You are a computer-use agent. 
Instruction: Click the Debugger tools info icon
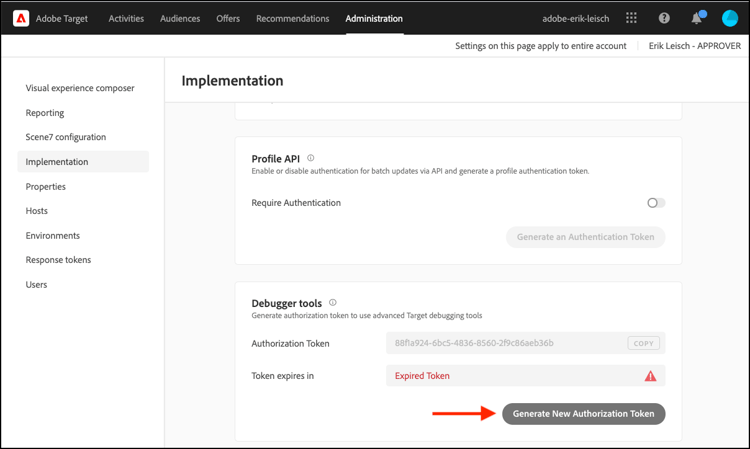(x=332, y=302)
